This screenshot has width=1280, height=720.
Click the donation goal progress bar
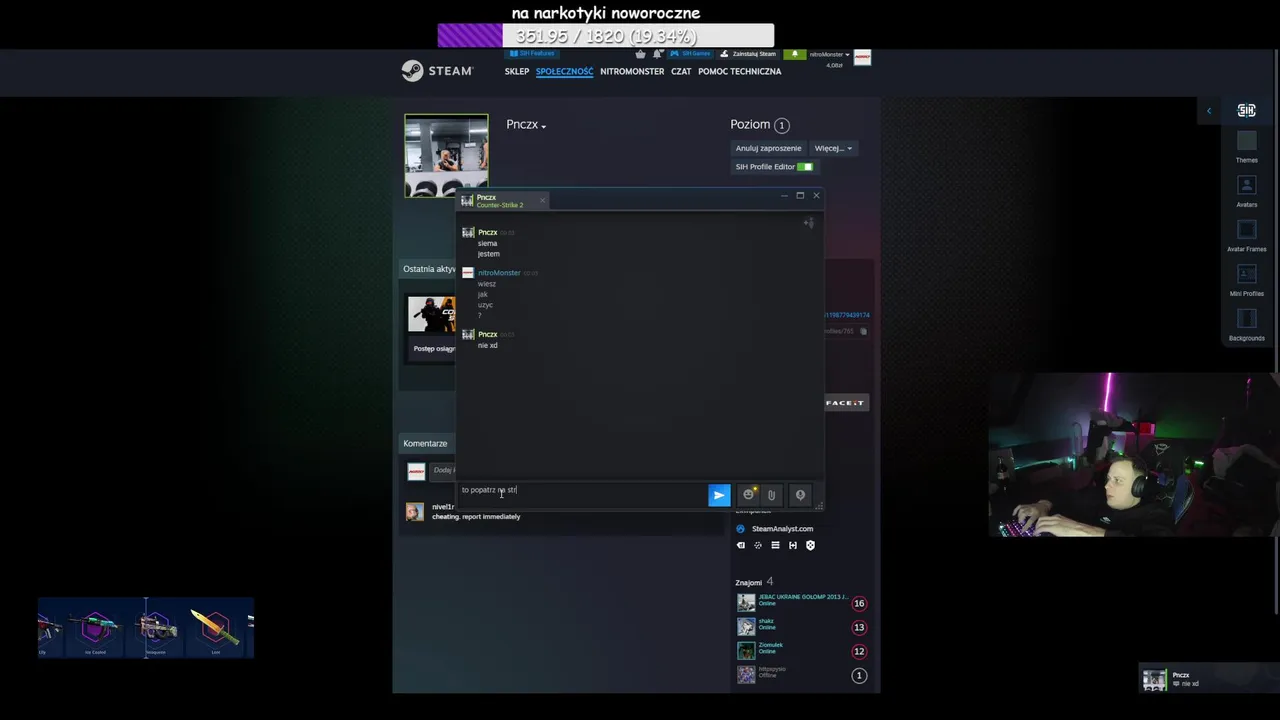pyautogui.click(x=606, y=36)
